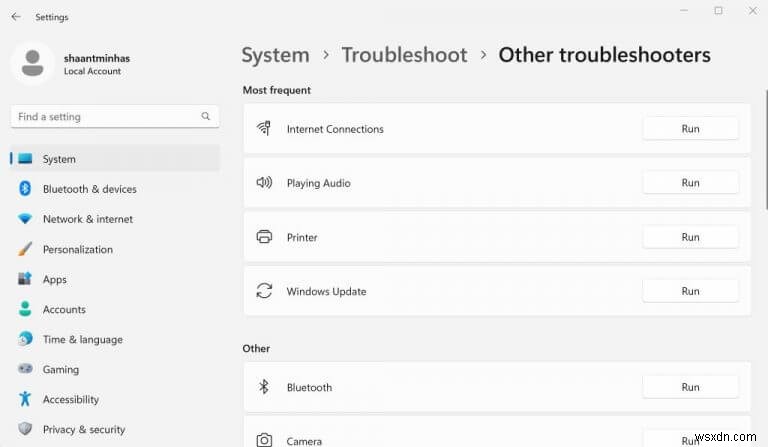Go to Network & internet
The width and height of the screenshot is (768, 447).
point(115,219)
